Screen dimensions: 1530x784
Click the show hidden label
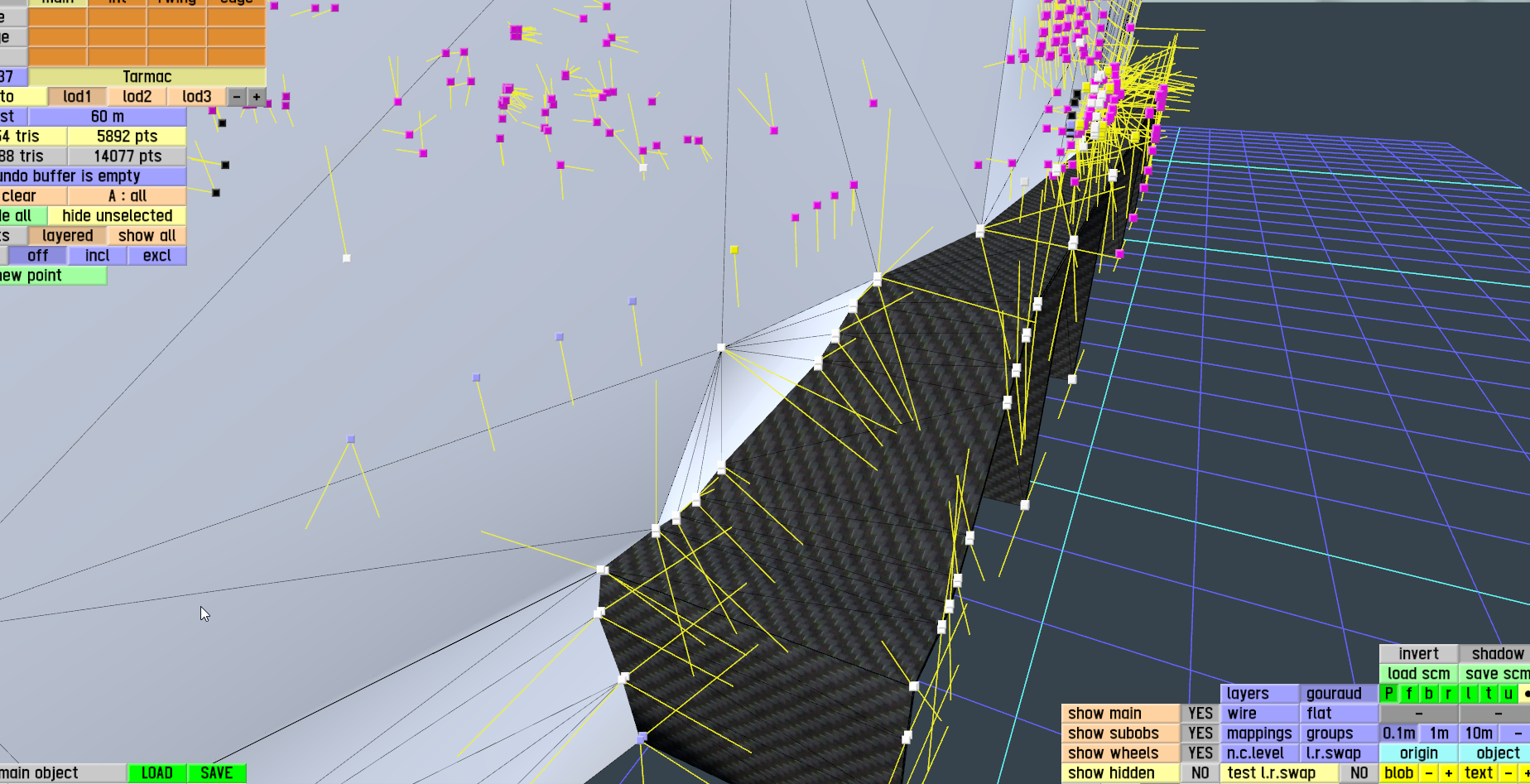click(1121, 773)
